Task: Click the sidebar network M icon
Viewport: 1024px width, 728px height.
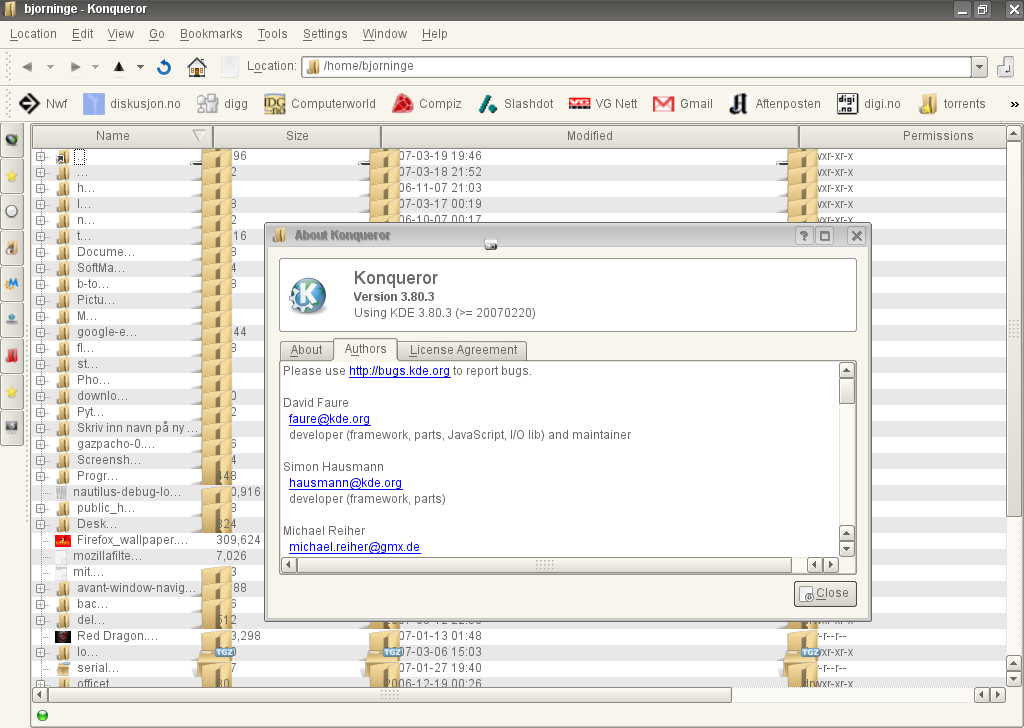Action: tap(12, 283)
